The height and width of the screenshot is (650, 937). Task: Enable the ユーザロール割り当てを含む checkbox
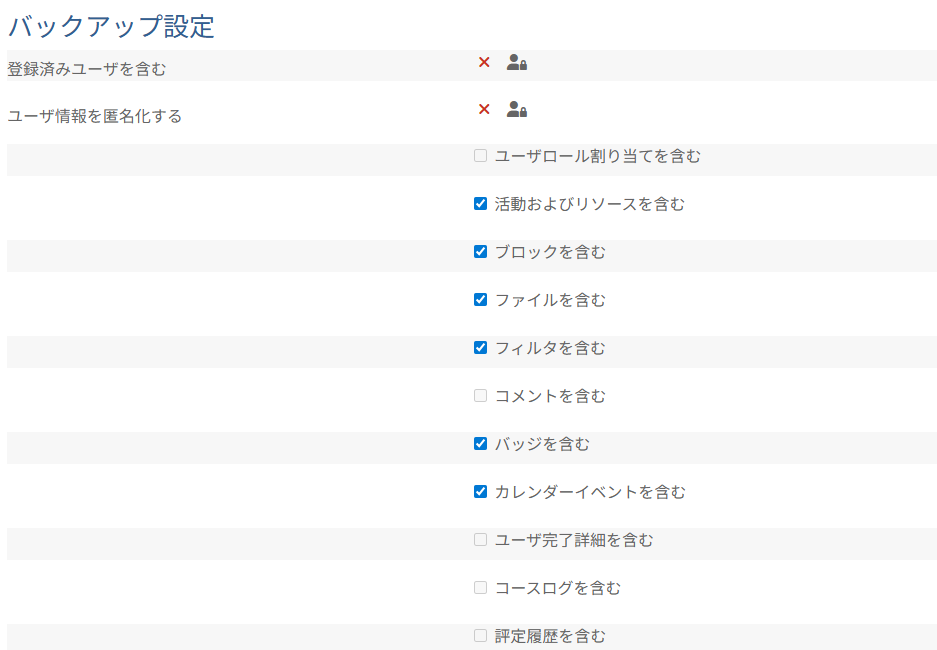point(480,156)
